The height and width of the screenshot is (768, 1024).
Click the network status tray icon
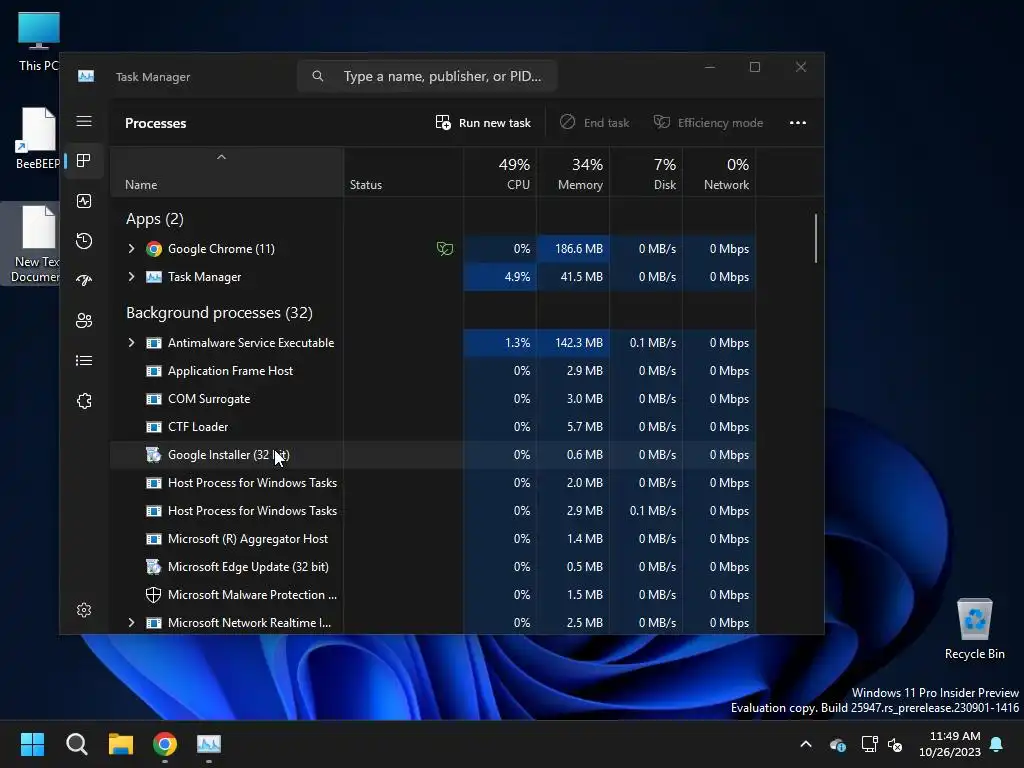869,744
